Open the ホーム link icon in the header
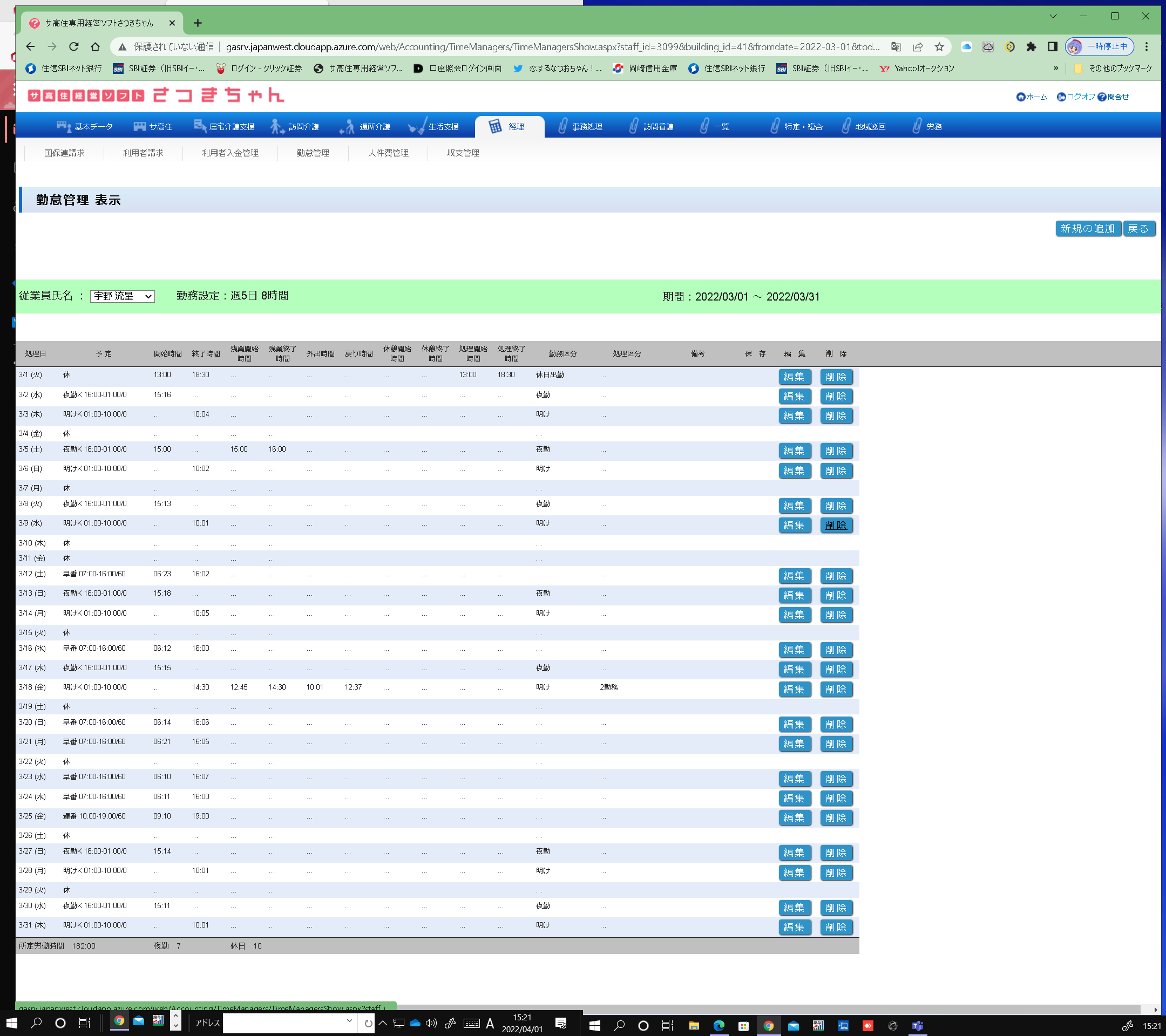 pos(1021,97)
